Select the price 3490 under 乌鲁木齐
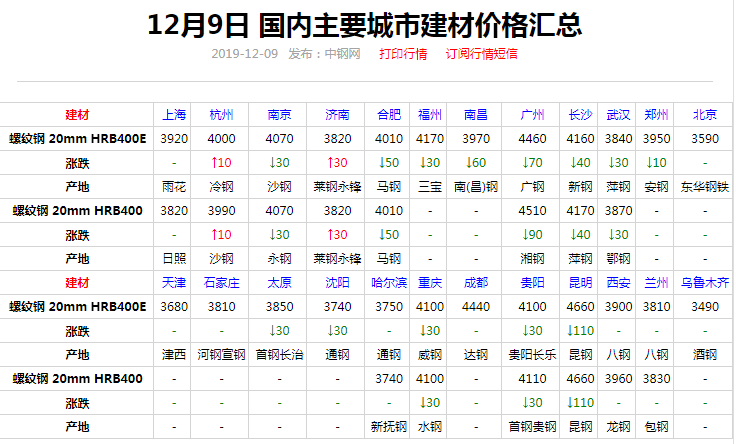736x444 pixels. point(705,307)
